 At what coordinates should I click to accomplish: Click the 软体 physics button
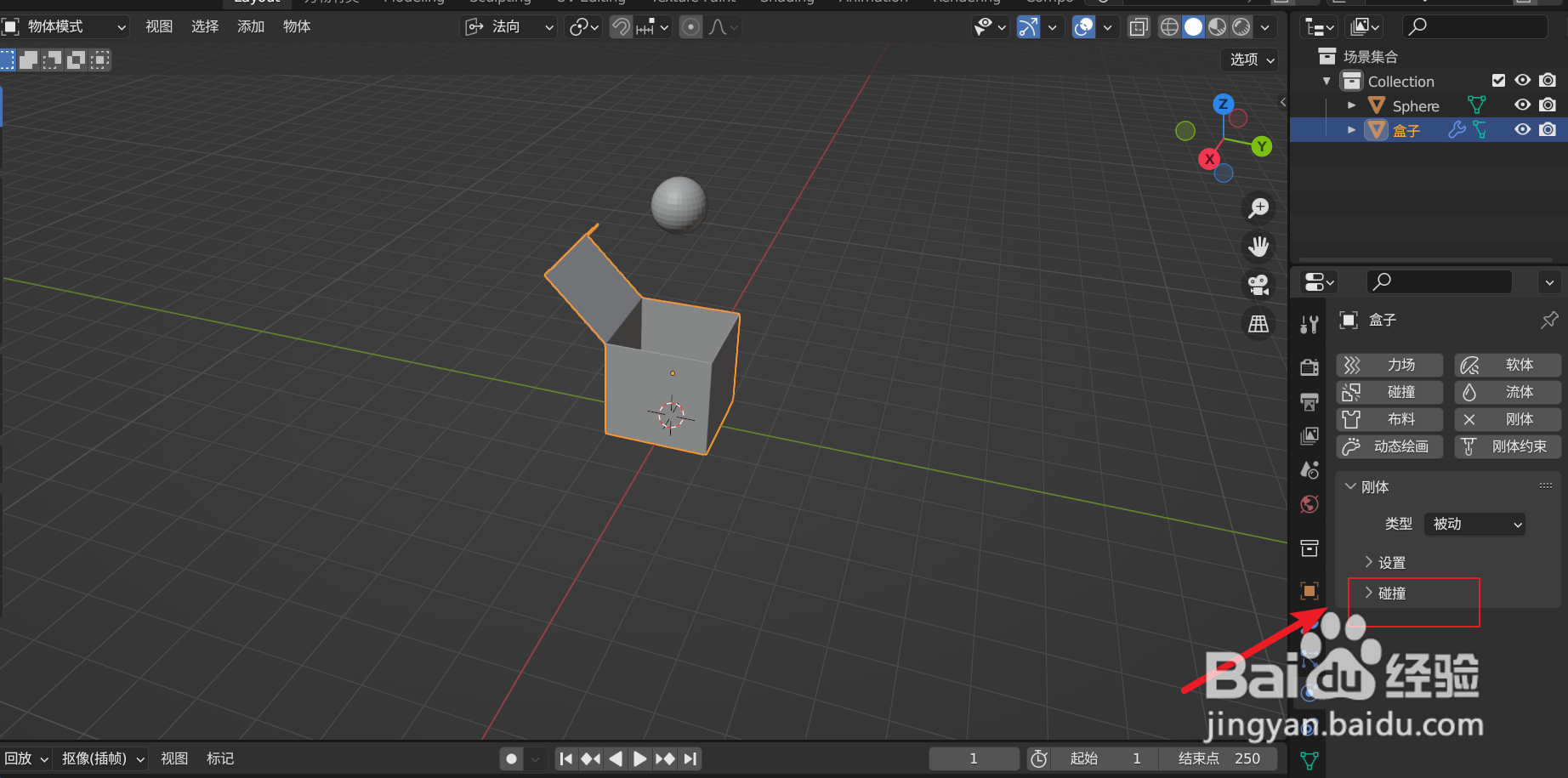point(1508,365)
